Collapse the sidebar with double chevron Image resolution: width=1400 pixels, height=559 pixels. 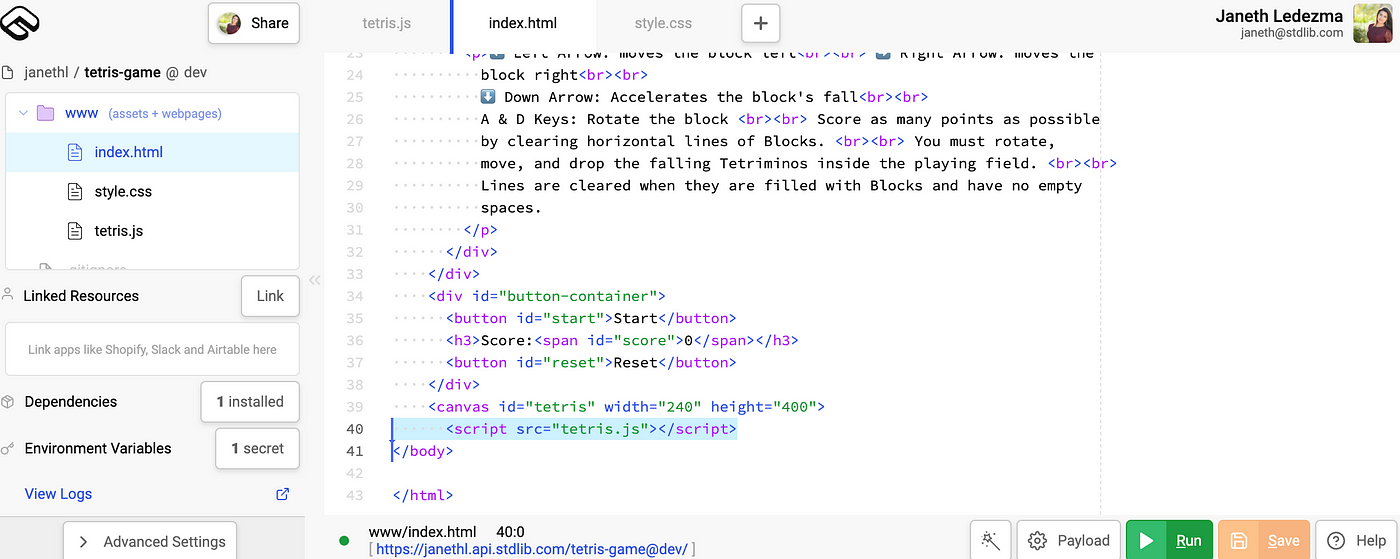[x=314, y=280]
